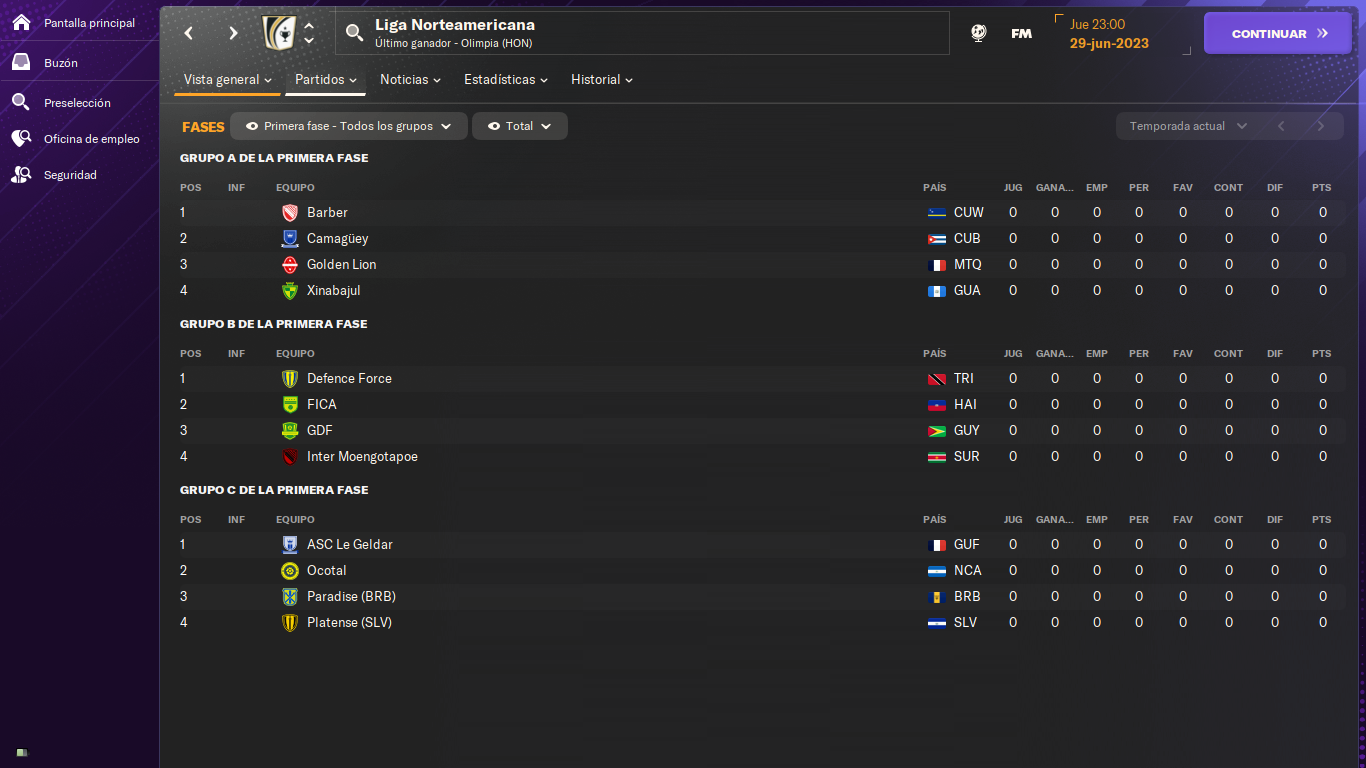Expand the Total view dropdown

click(x=520, y=126)
